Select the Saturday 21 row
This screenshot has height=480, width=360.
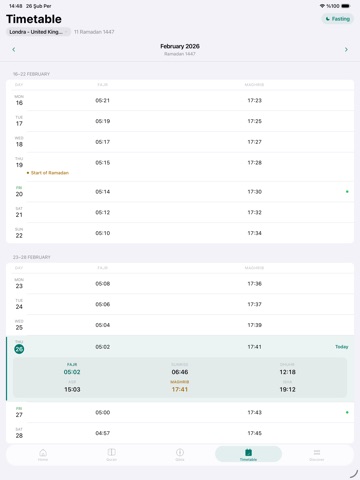point(180,212)
